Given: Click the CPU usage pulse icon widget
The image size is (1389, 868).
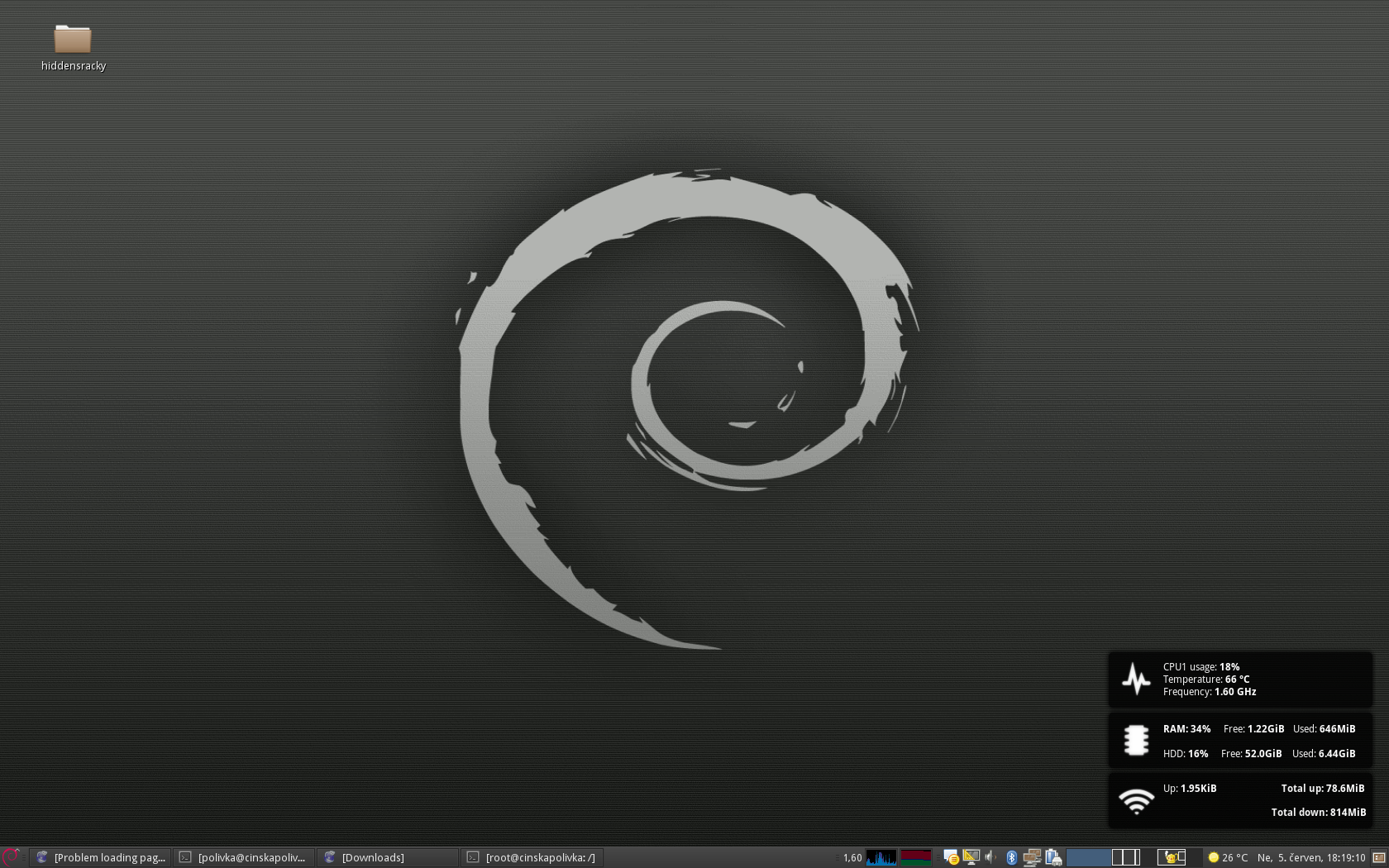Looking at the screenshot, I should pos(1136,679).
